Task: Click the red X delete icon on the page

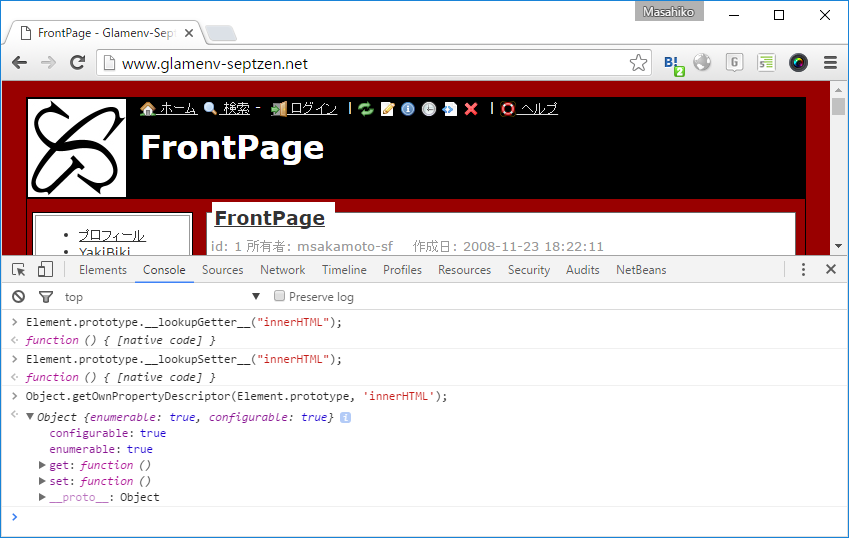Action: tap(471, 109)
